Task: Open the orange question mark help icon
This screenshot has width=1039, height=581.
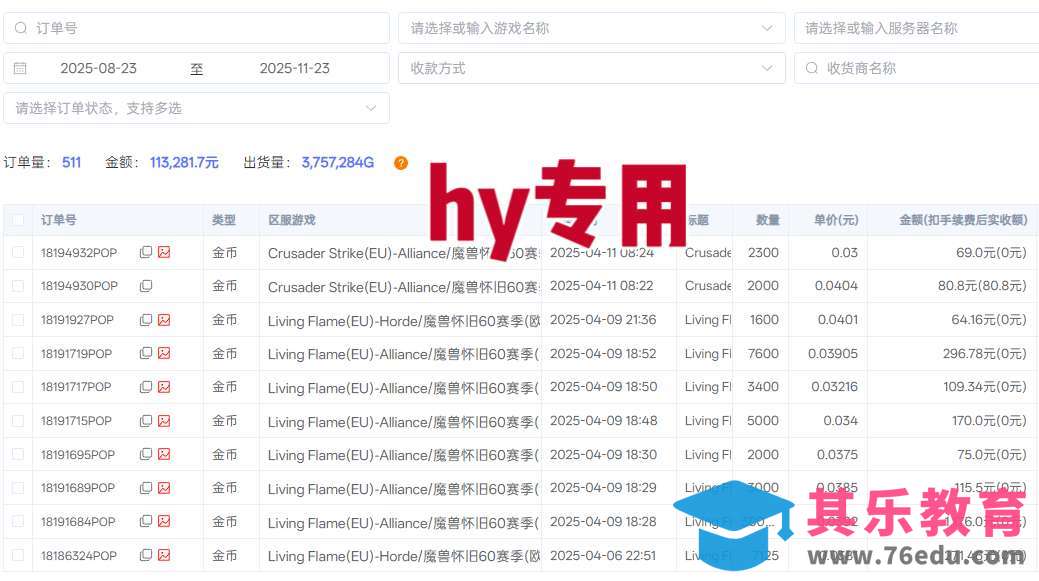Action: click(x=400, y=162)
